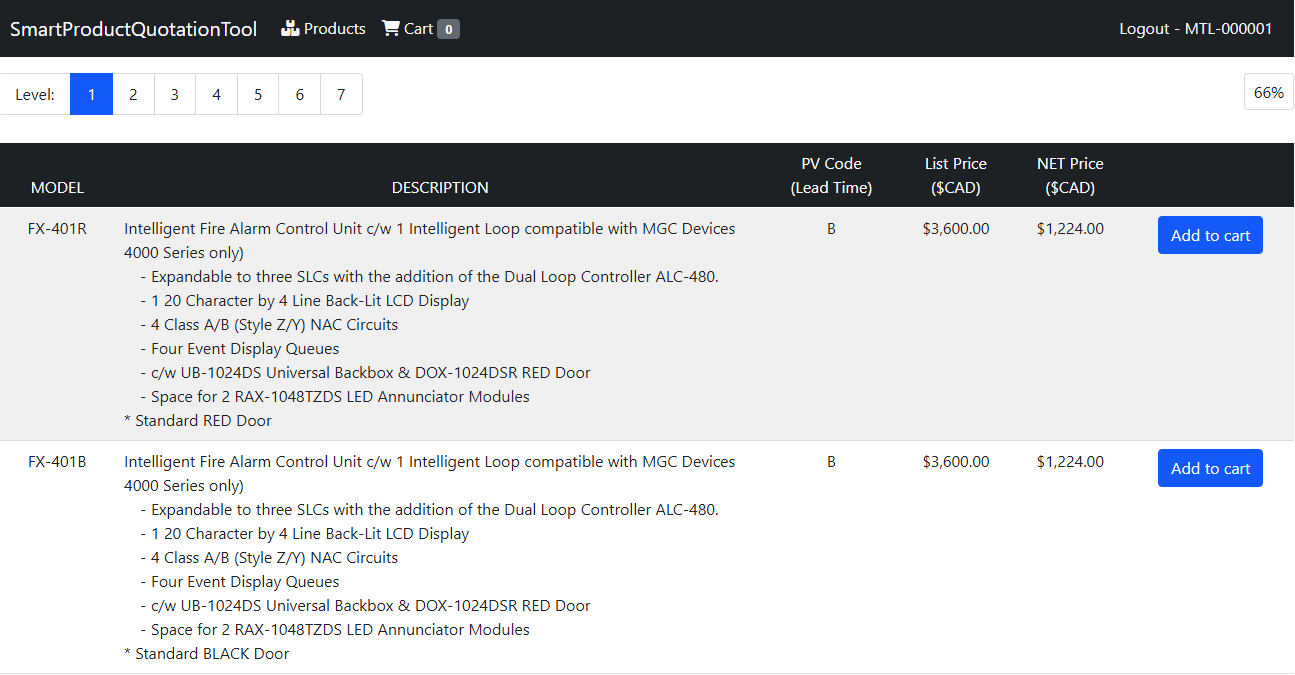The width and height of the screenshot is (1295, 675).
Task: Click FX-401B net price $1,224.00
Action: (x=1070, y=461)
